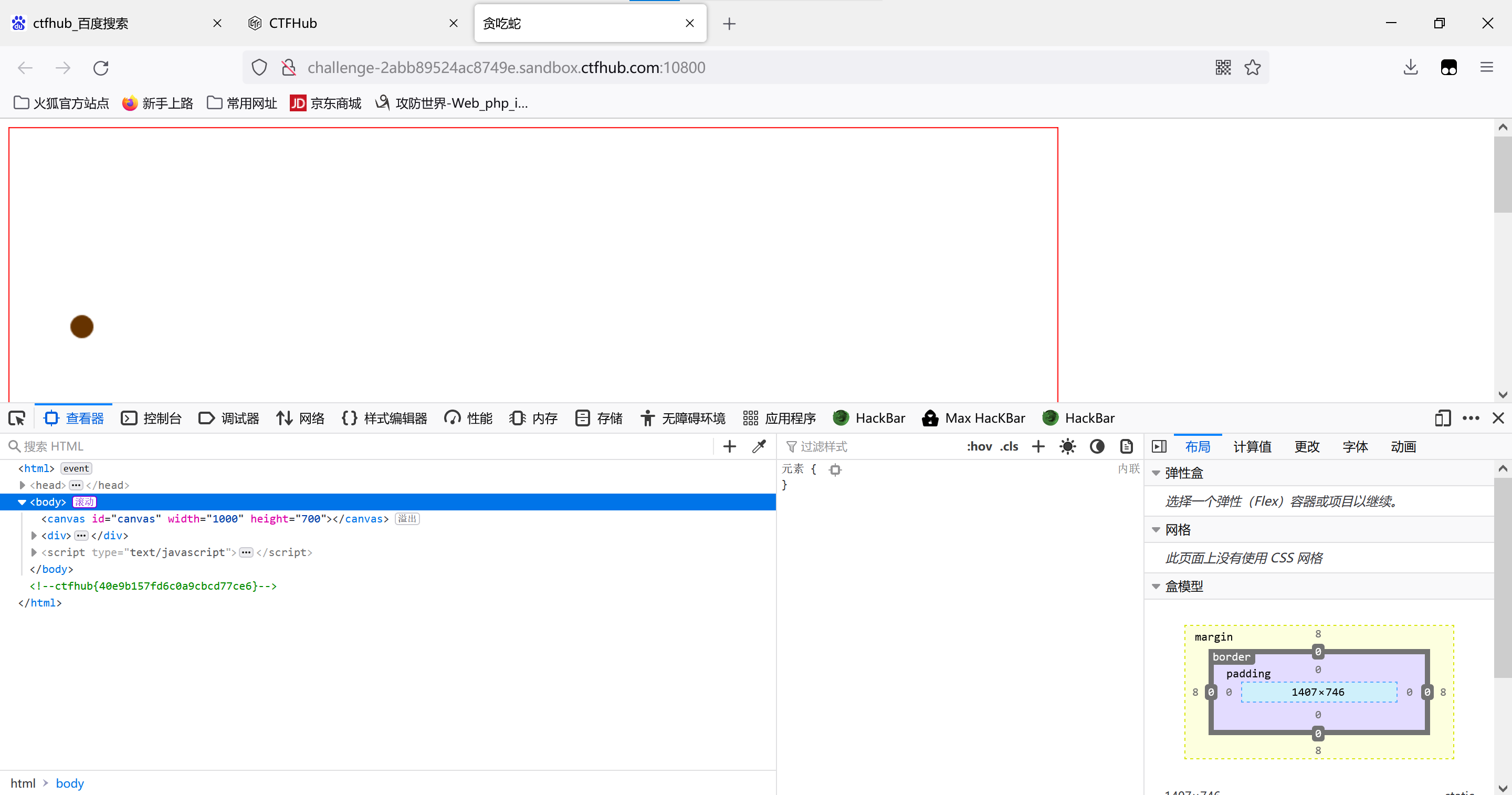1512x795 pixels.
Task: Open the 样式编辑器 style editor tab
Action: click(x=384, y=418)
